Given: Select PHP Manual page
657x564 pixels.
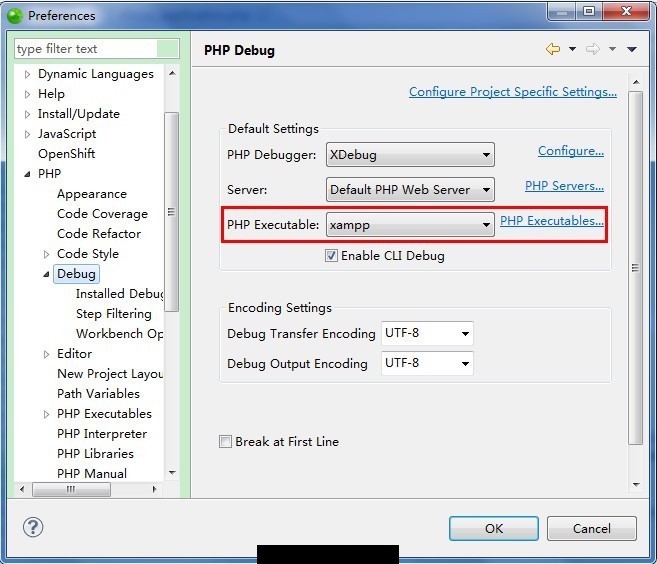Looking at the screenshot, I should [x=92, y=474].
